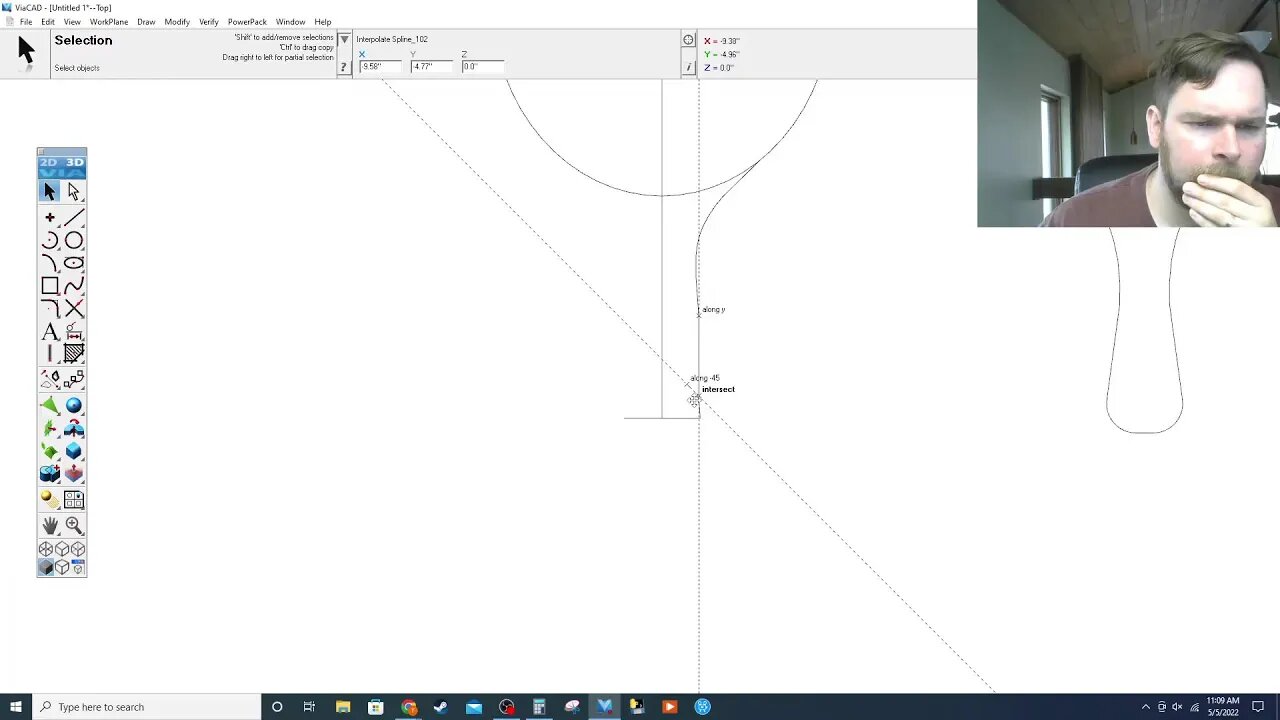
Task: Open the Window menu
Action: pos(291,22)
